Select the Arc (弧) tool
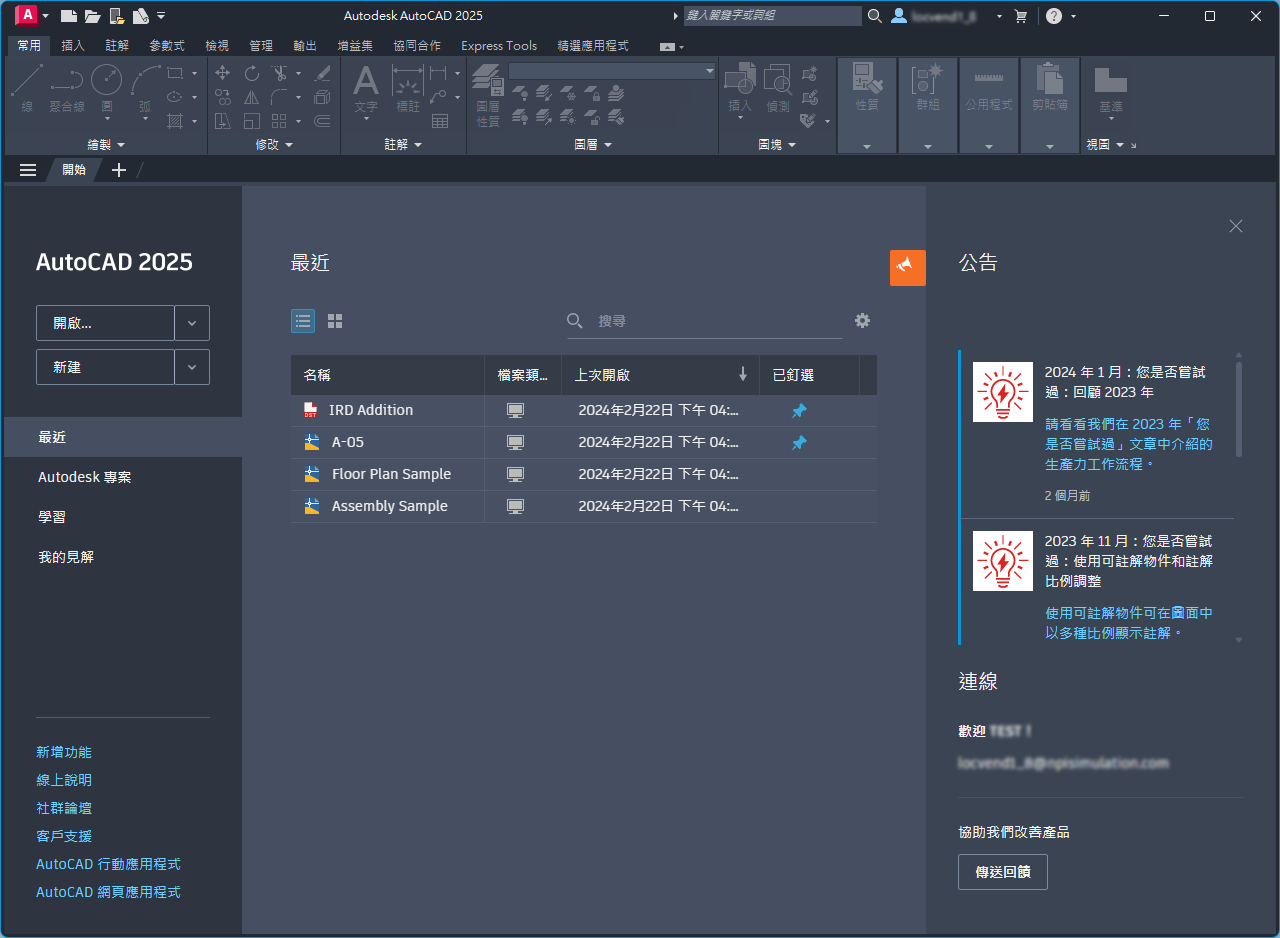The width and height of the screenshot is (1280, 938). coord(145,89)
